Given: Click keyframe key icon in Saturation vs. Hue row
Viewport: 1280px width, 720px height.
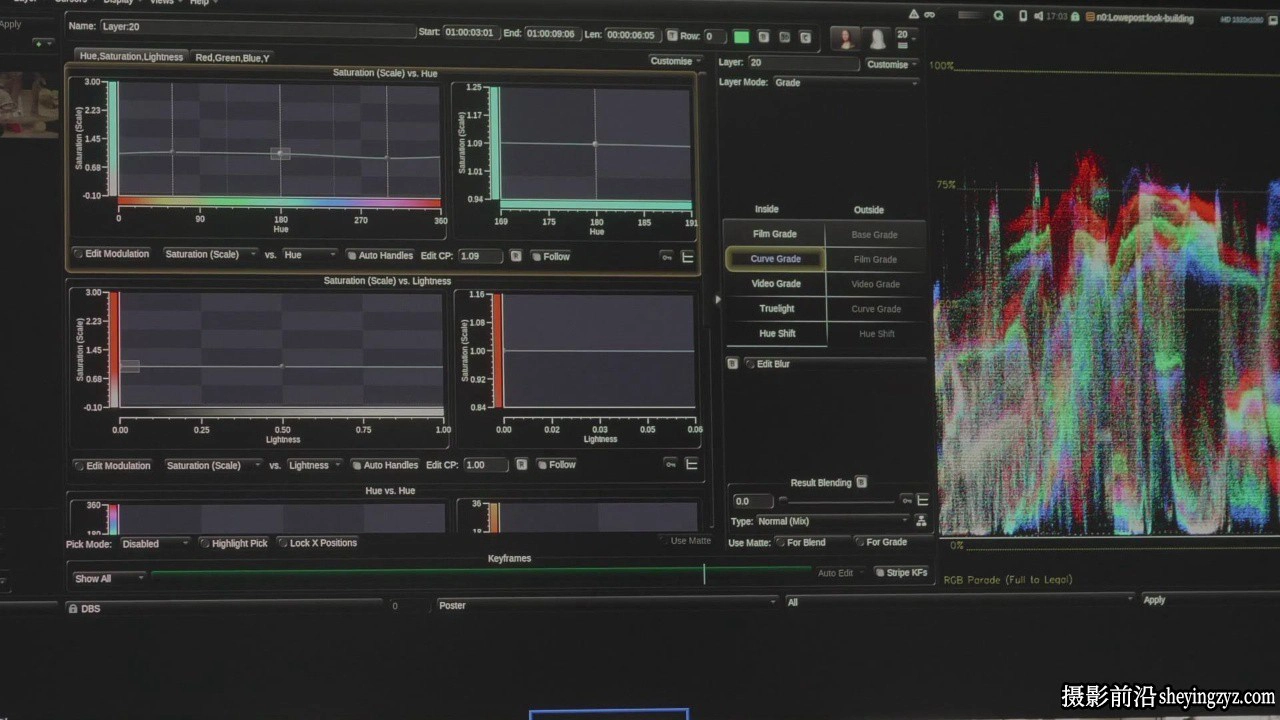Looking at the screenshot, I should 667,257.
